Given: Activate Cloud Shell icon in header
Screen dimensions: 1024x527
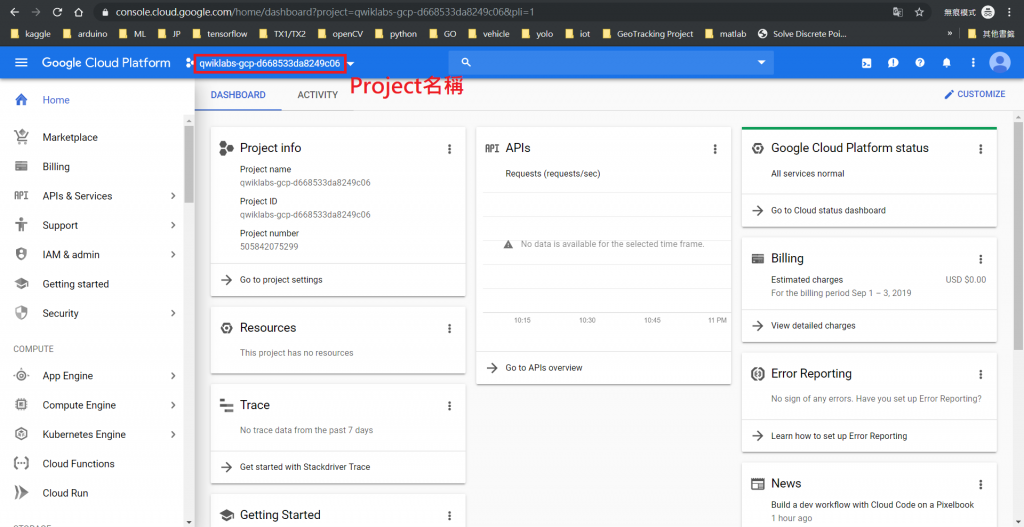Looking at the screenshot, I should tap(867, 63).
